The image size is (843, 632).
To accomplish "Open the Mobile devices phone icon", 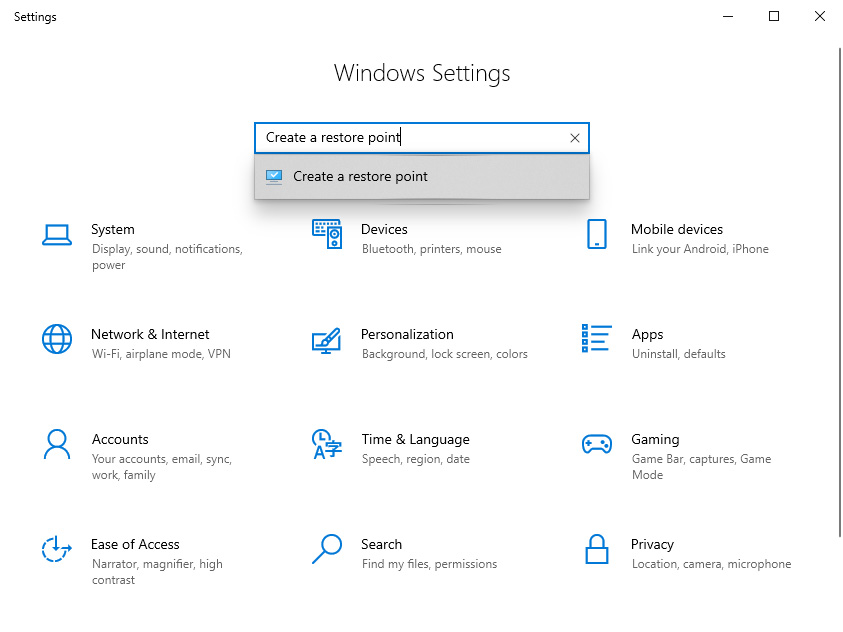I will [597, 234].
